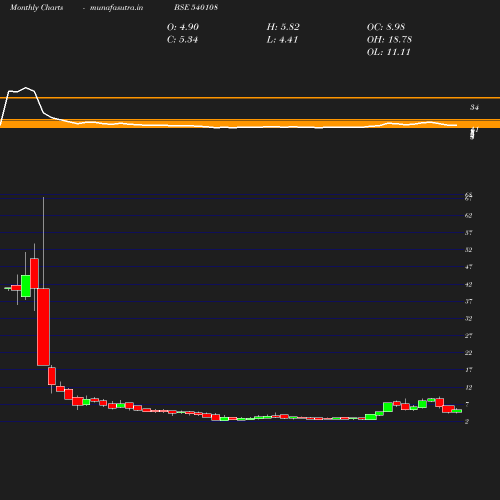Click the close price "C: 5.34"

click(182, 40)
